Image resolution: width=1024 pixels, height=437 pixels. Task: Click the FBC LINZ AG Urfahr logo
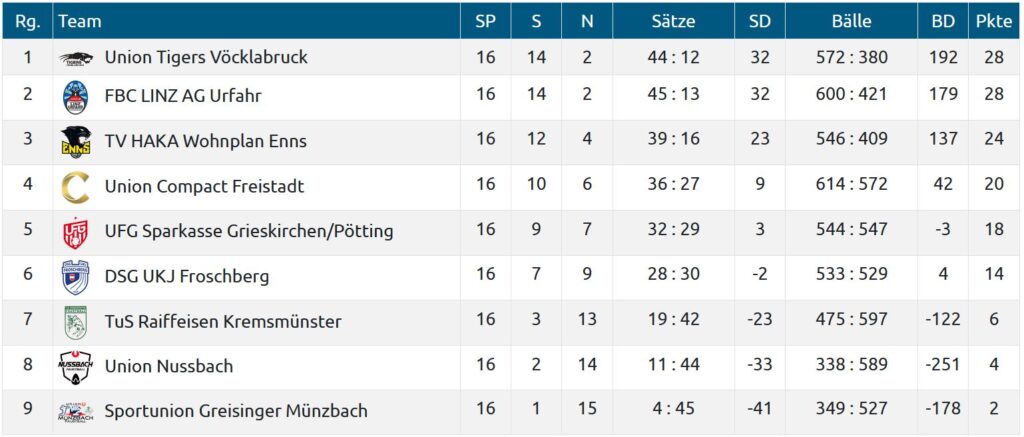(76, 96)
